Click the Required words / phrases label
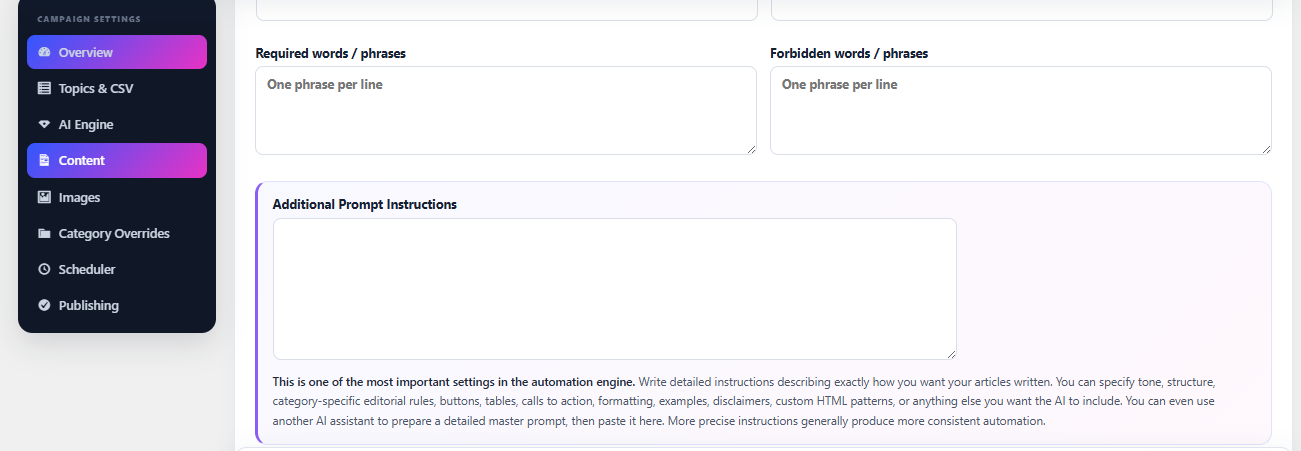 point(331,53)
